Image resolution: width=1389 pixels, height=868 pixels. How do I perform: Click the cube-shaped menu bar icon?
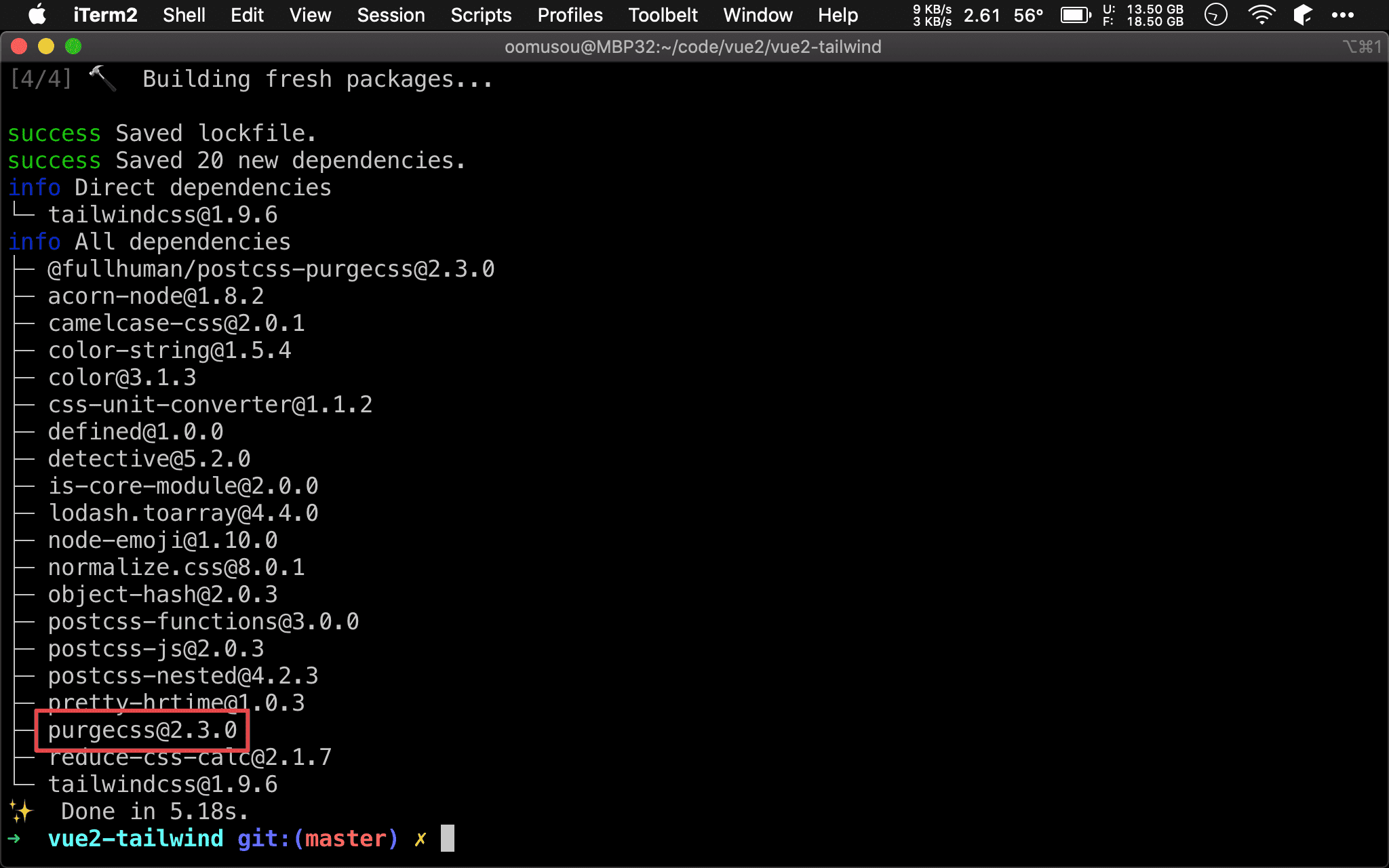click(x=1303, y=14)
